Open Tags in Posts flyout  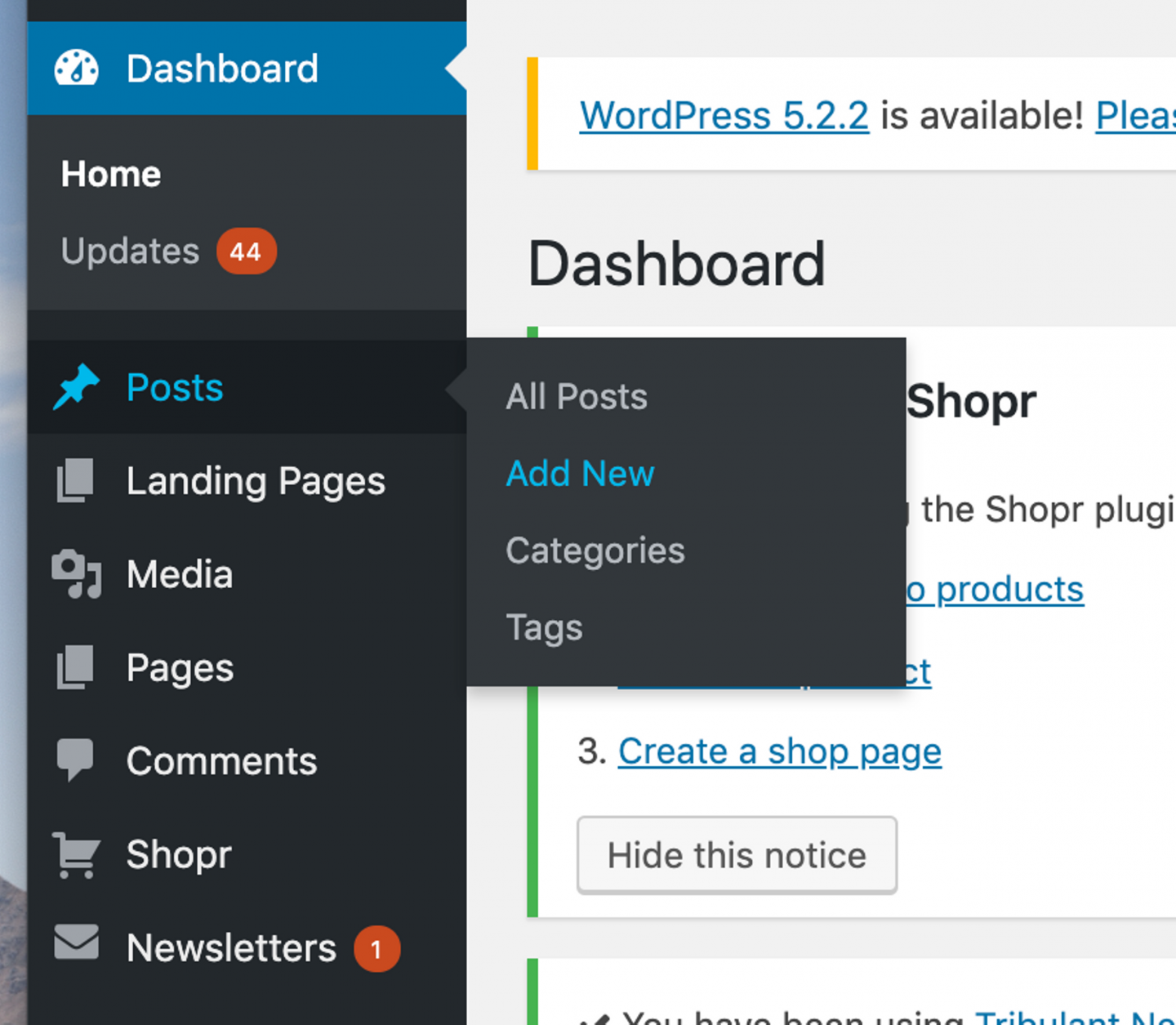[544, 628]
